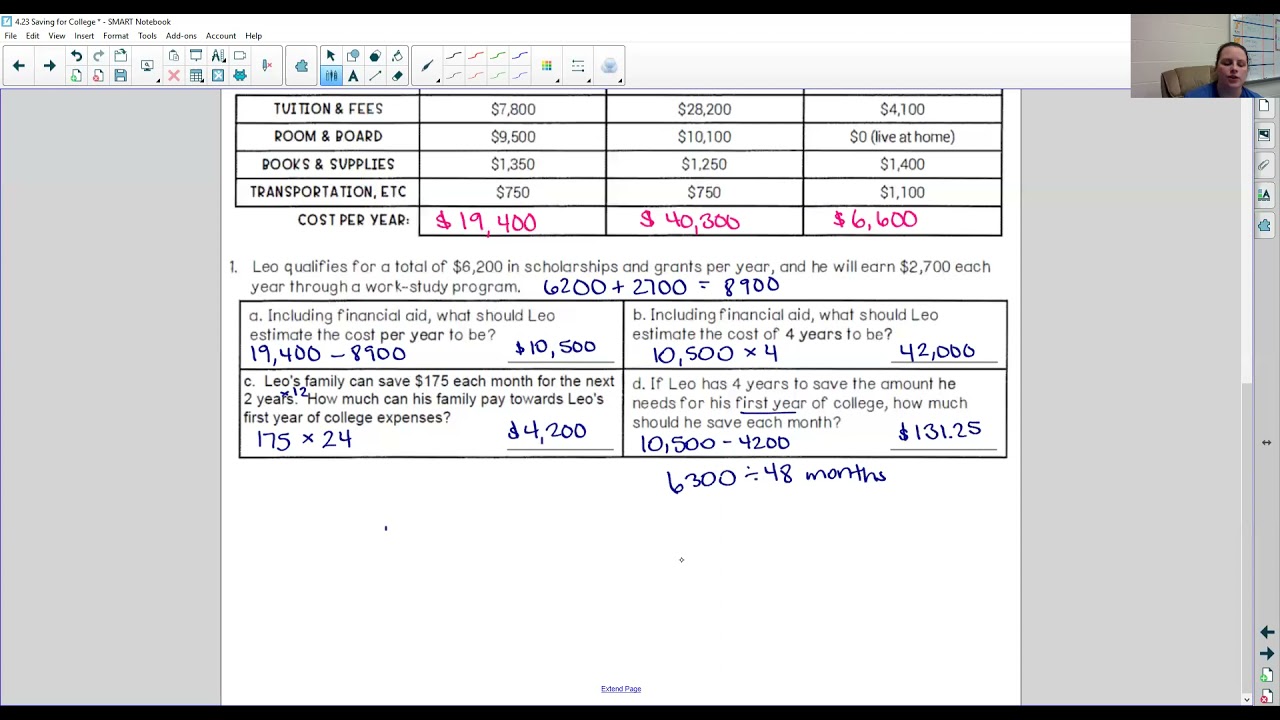Open Gallery tab in right sidebar
The image size is (1280, 720).
(1265, 135)
